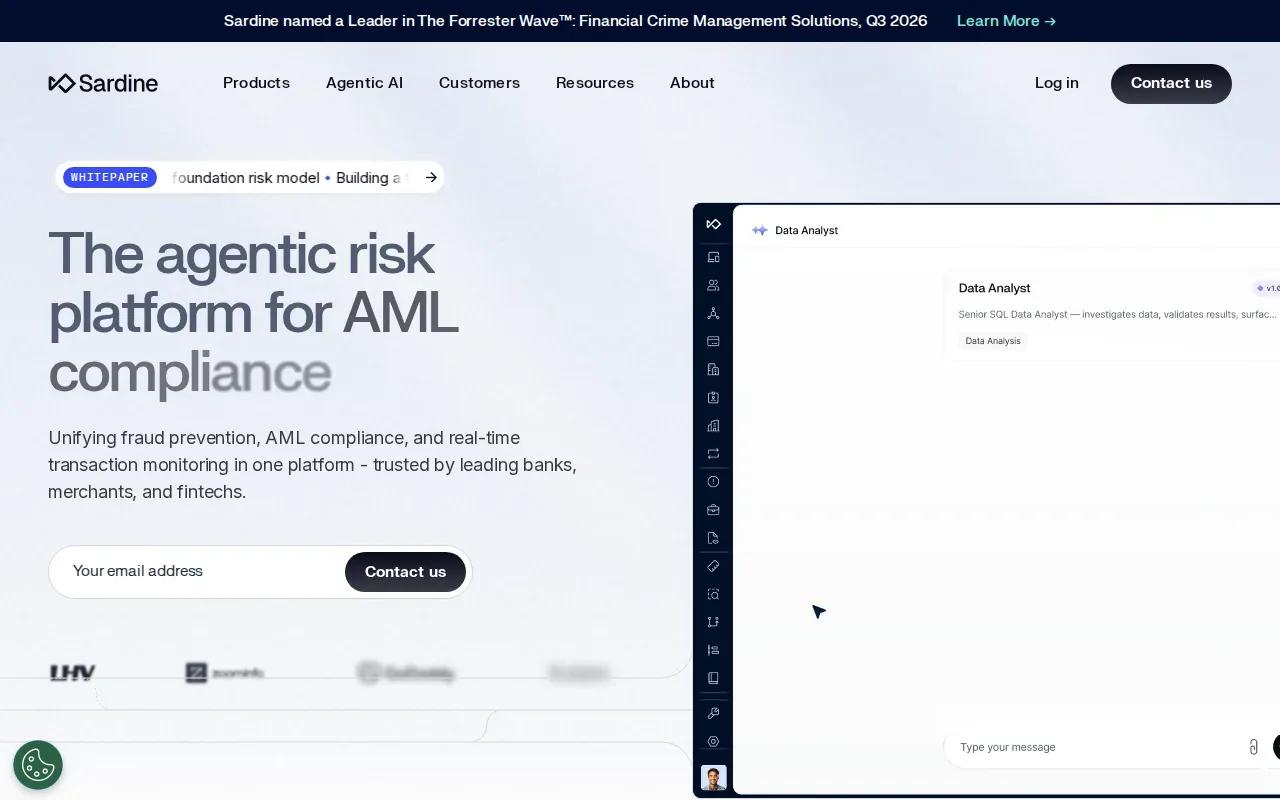Viewport: 1280px width, 800px height.
Task: Open the devices icon in the dashboard sidebar
Action: pyautogui.click(x=713, y=257)
